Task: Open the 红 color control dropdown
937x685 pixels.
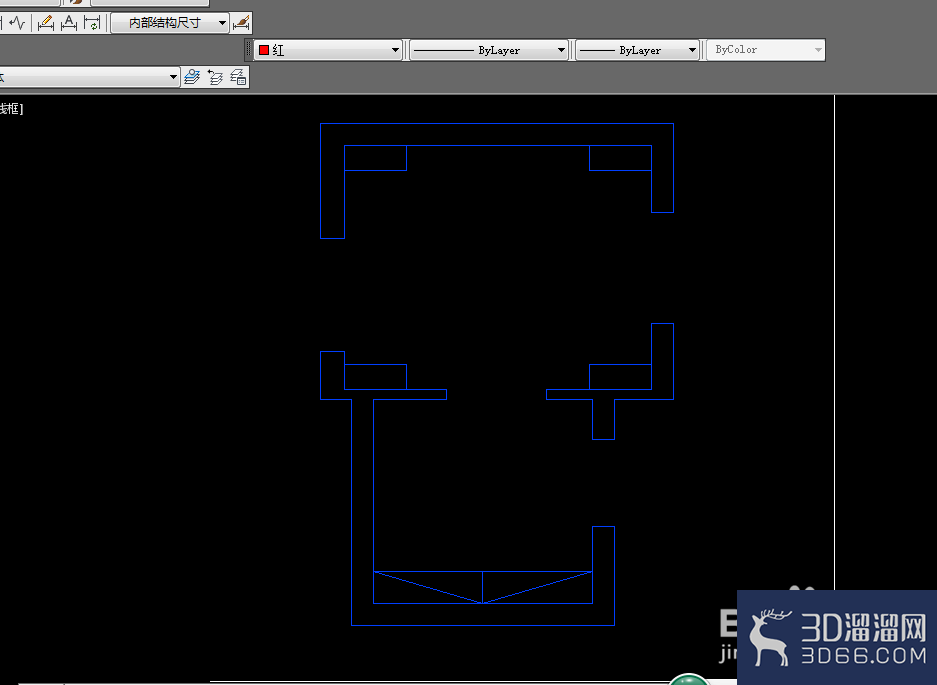Action: click(328, 50)
